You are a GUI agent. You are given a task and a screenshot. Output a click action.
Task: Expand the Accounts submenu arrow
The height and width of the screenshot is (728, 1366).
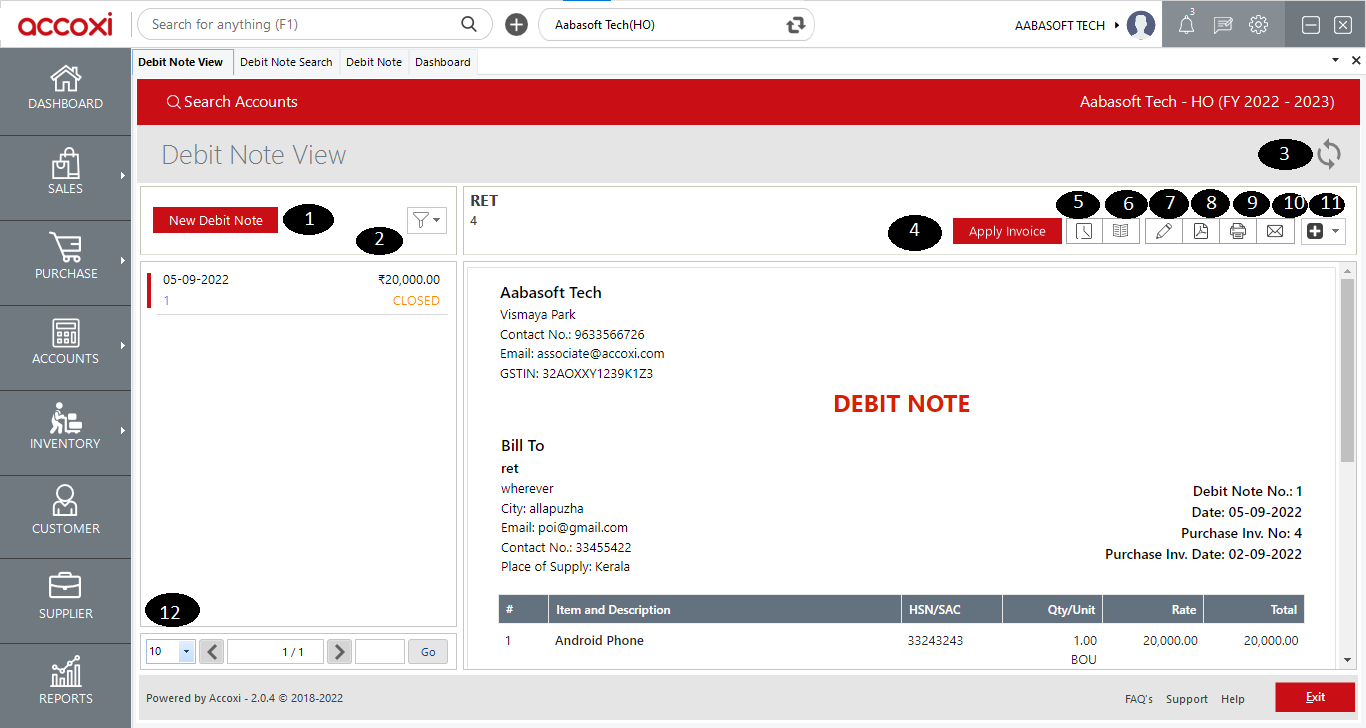[123, 344]
